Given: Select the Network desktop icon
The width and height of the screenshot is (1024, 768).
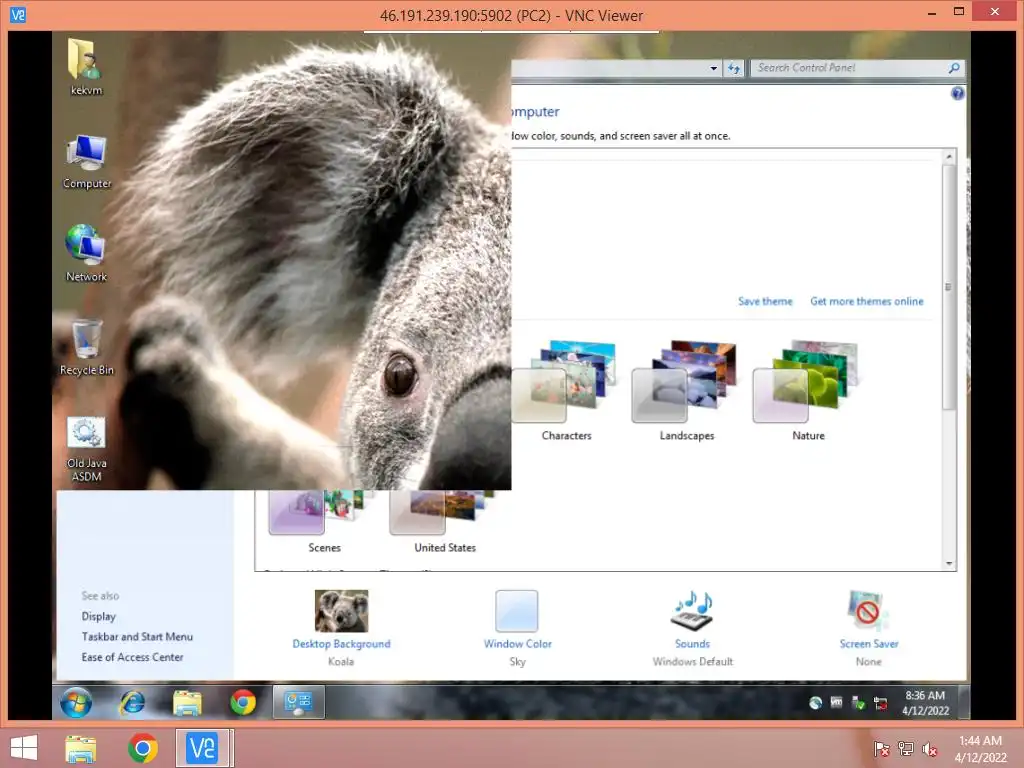Looking at the screenshot, I should click(x=86, y=253).
